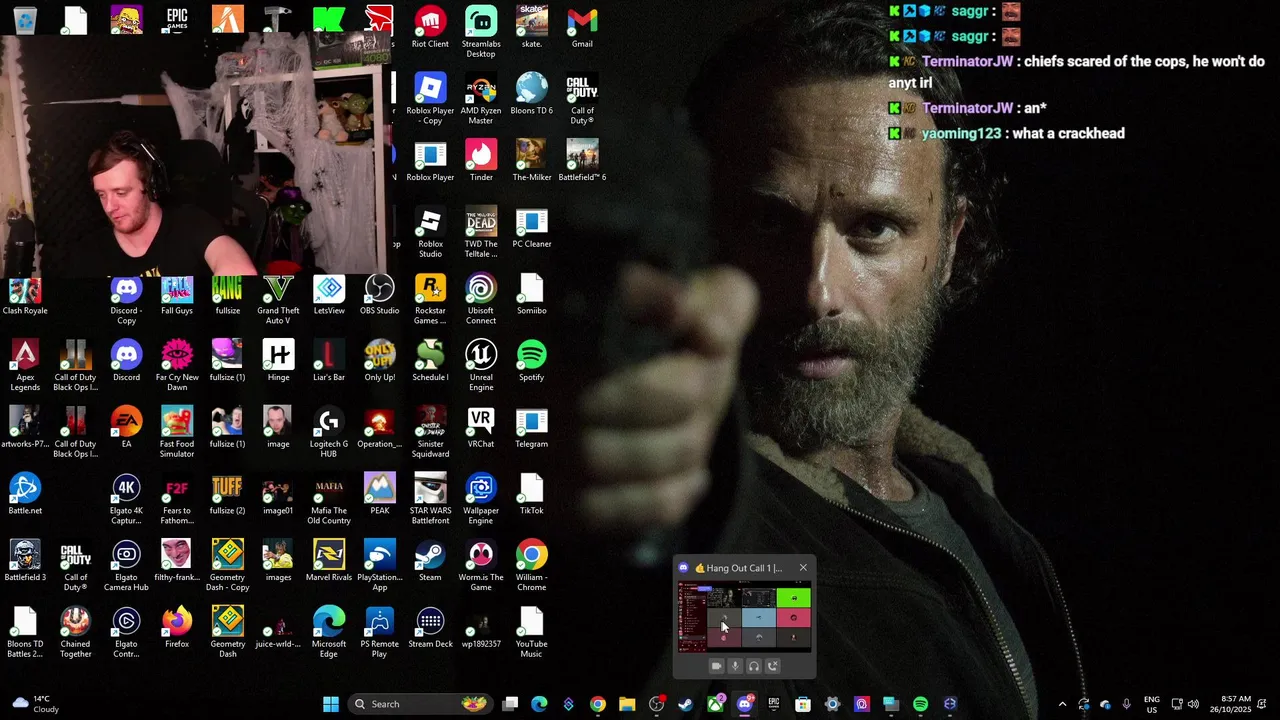This screenshot has height=720, width=1280.
Task: Select Battlefield 6 desktop icon
Action: pyautogui.click(x=582, y=160)
